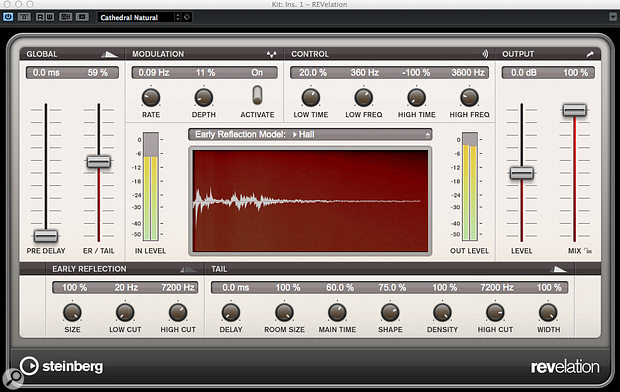Open the Early Reflection Model Hall dropdown
This screenshot has width=620, height=392.
point(310,134)
